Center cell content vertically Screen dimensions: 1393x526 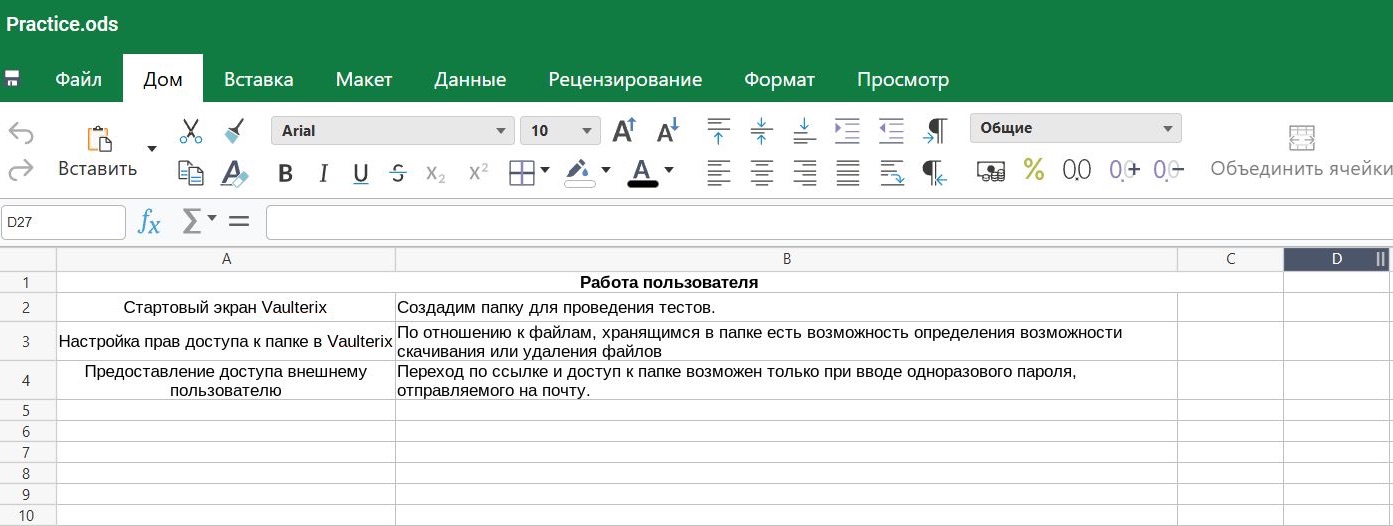click(x=762, y=130)
